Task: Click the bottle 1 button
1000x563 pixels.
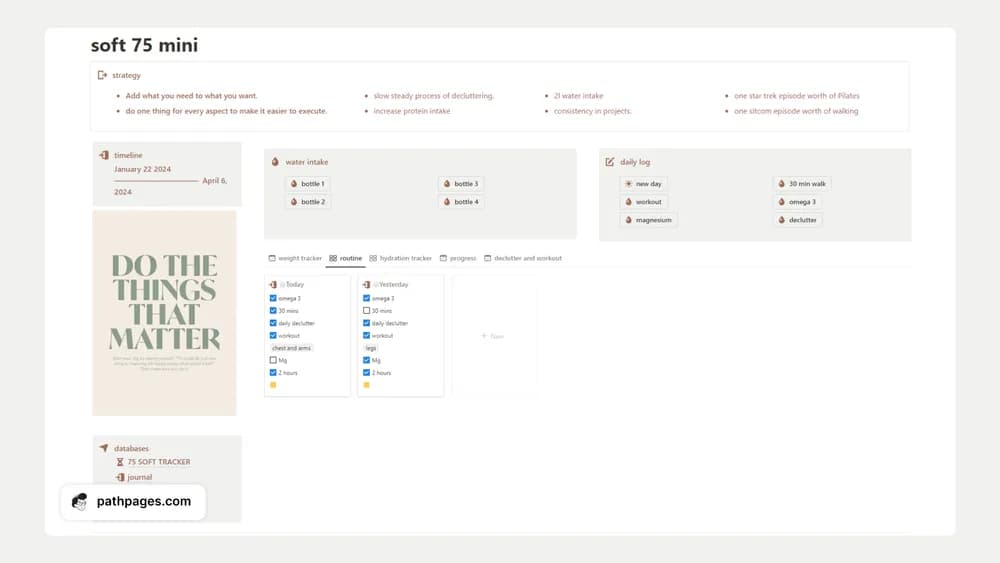Action: click(x=308, y=184)
